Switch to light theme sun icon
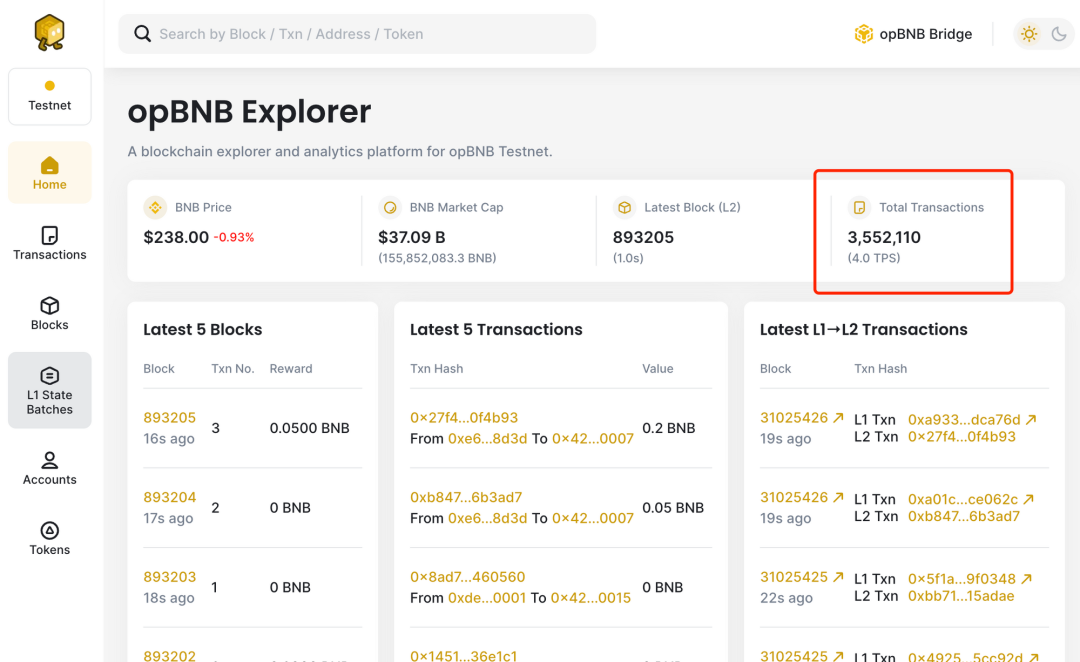This screenshot has width=1080, height=662. [1029, 34]
